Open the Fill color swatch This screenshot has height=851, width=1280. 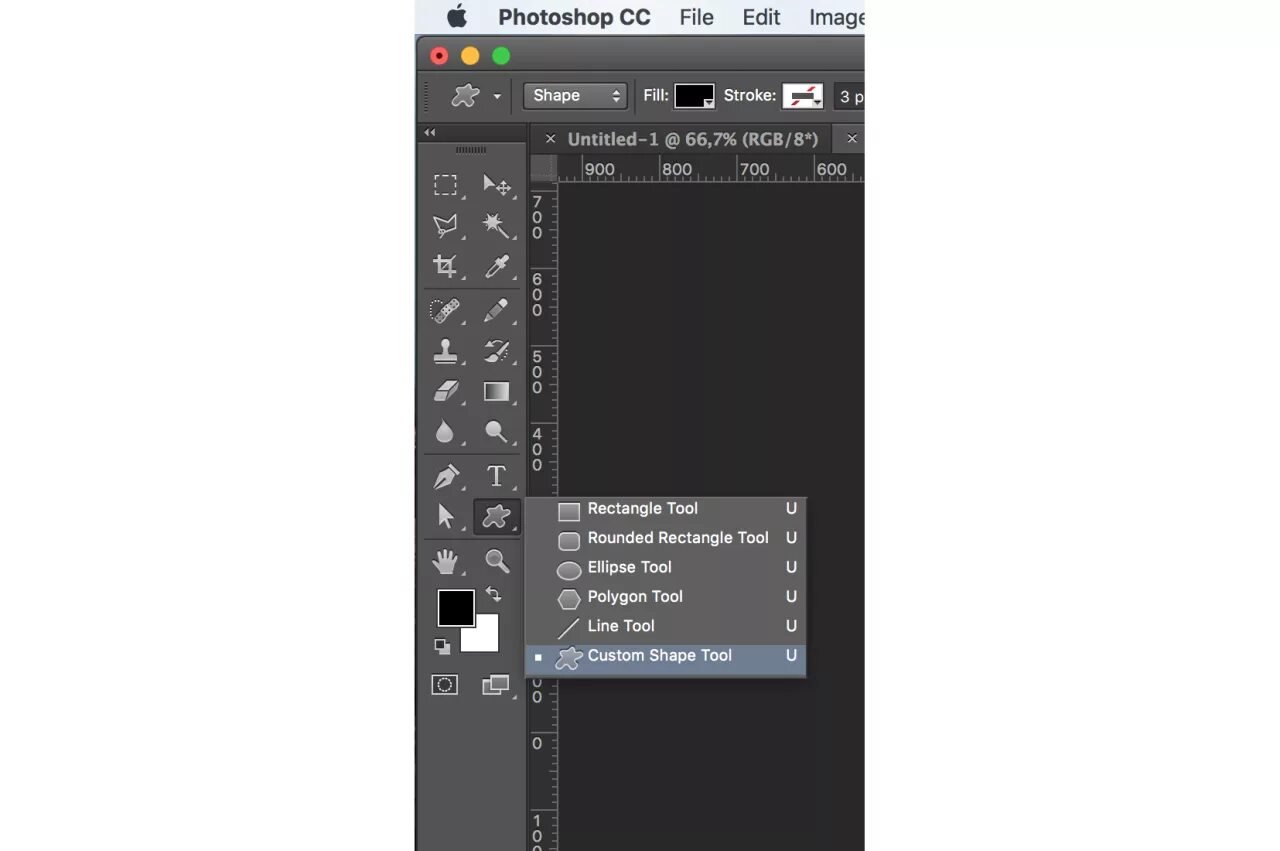(694, 96)
